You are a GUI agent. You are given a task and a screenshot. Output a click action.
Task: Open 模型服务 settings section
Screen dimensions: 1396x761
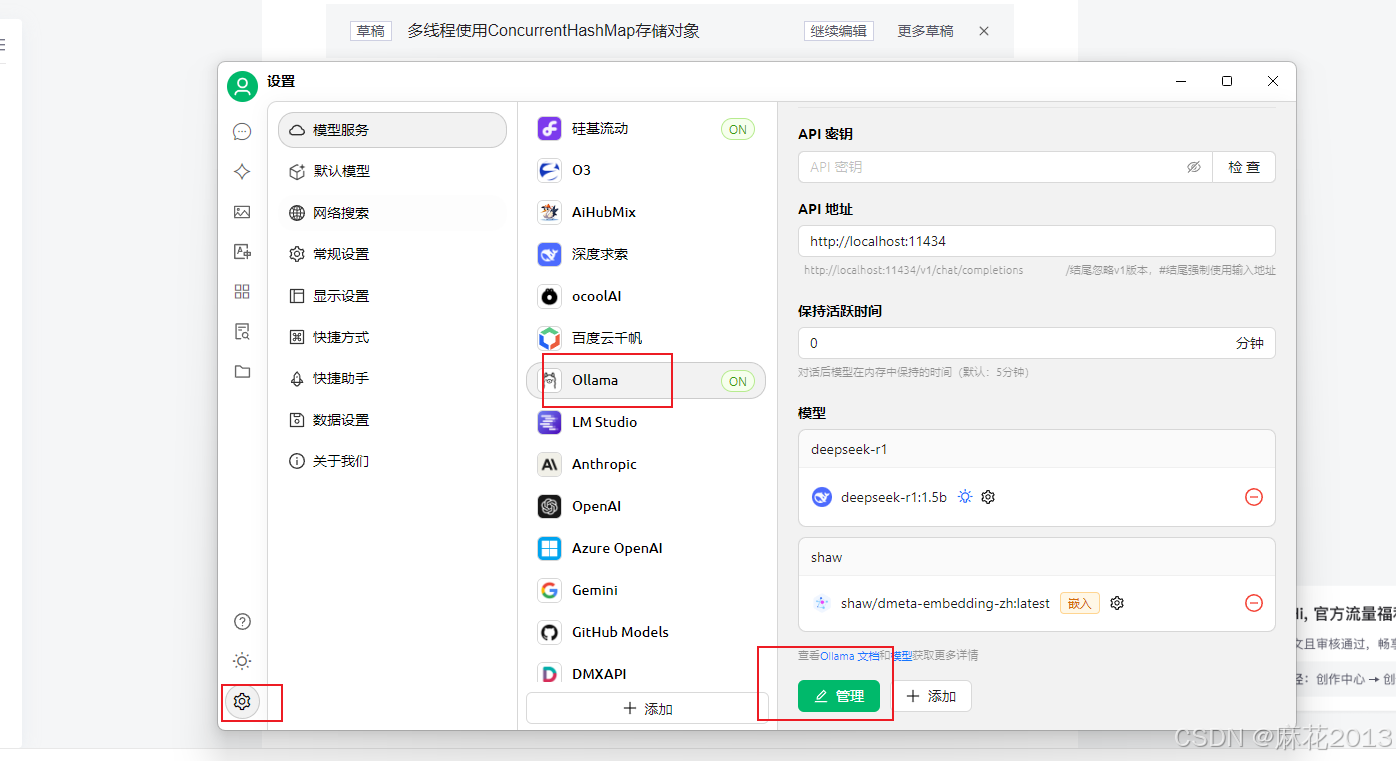click(392, 130)
